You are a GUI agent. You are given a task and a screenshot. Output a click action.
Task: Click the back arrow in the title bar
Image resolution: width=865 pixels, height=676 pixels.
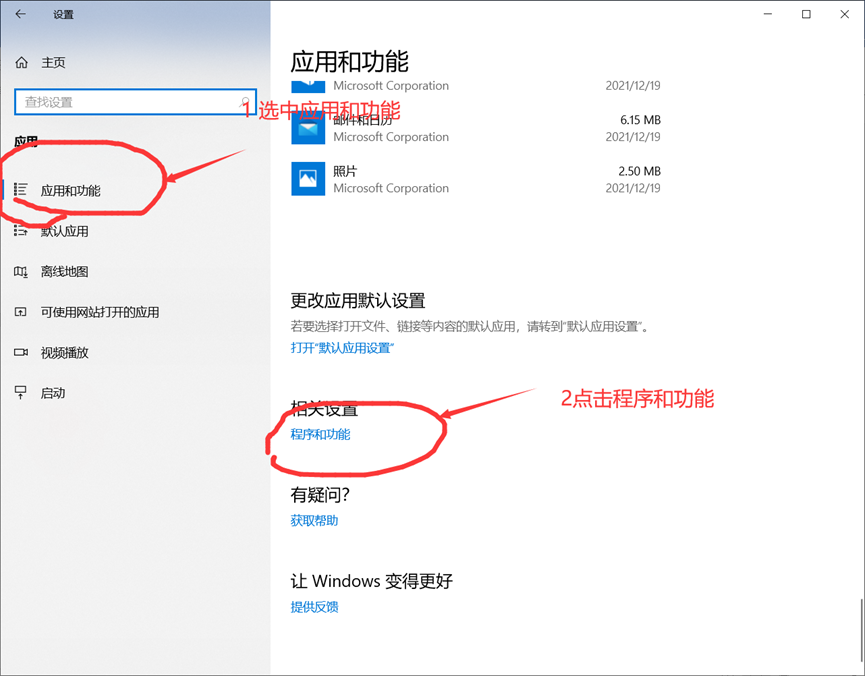[22, 14]
